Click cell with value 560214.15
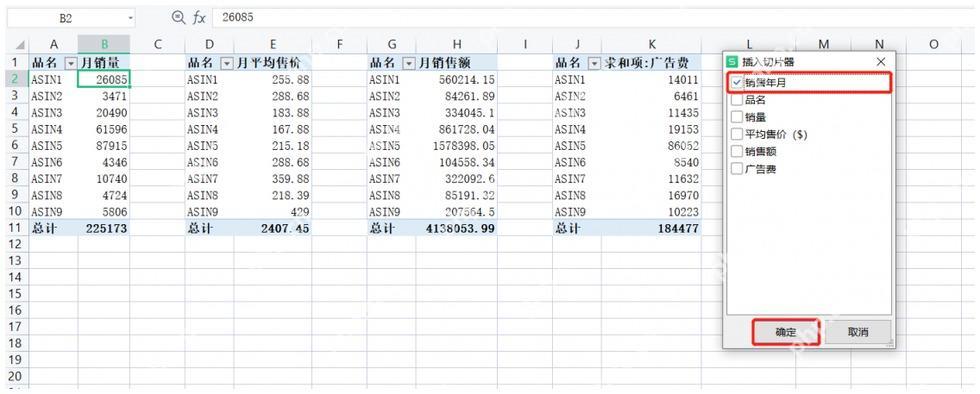Viewport: 980px width, 394px height. coord(457,79)
